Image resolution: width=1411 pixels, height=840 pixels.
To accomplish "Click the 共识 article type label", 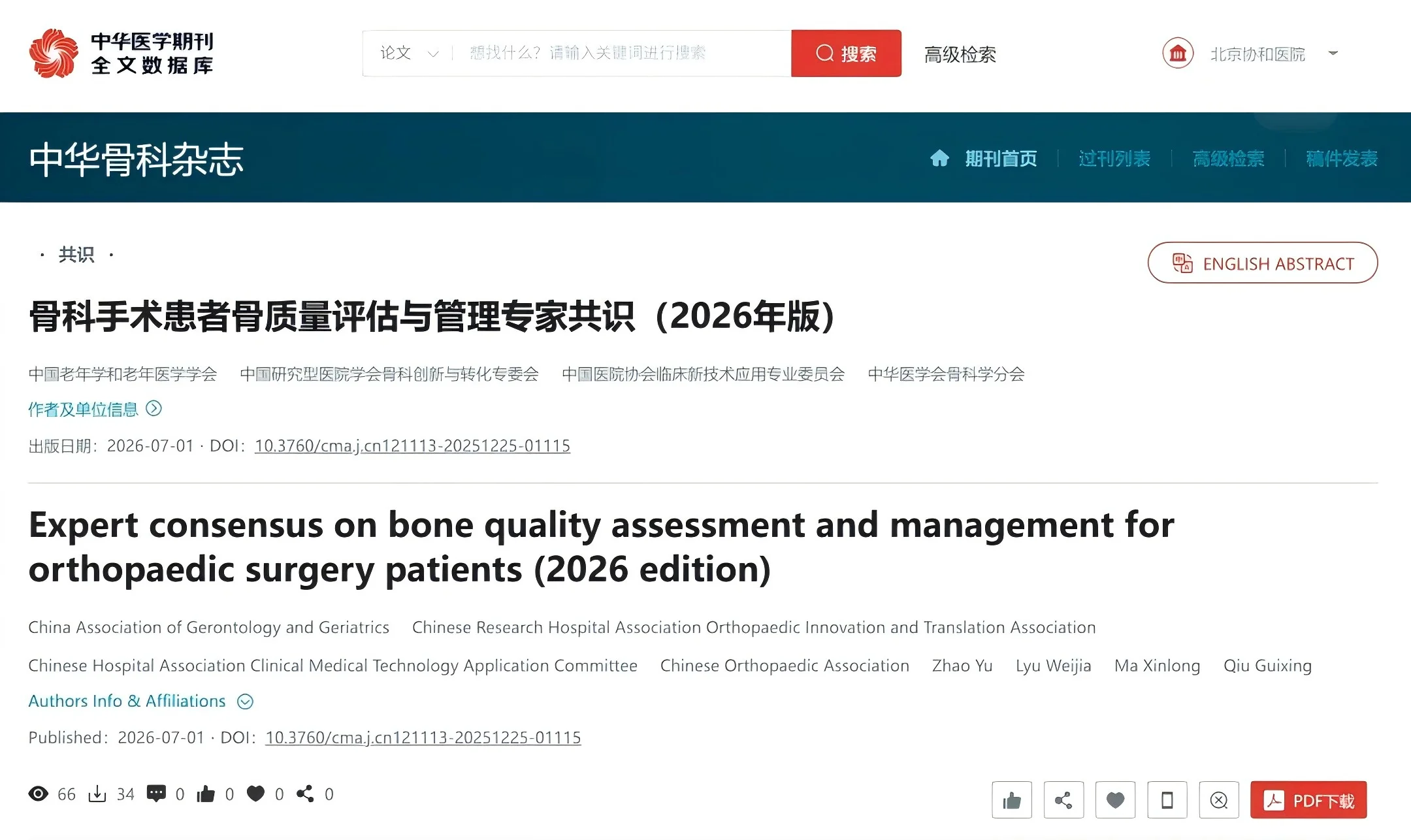I will click(x=76, y=254).
